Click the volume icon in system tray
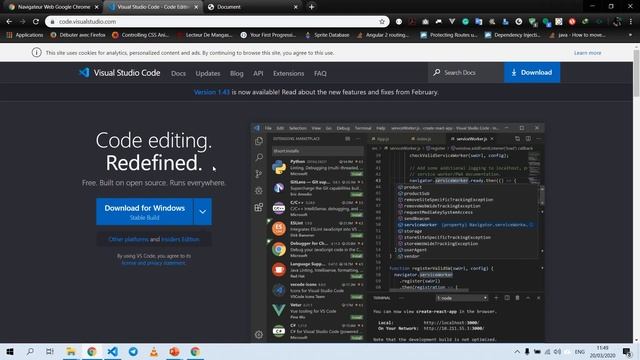 557,352
